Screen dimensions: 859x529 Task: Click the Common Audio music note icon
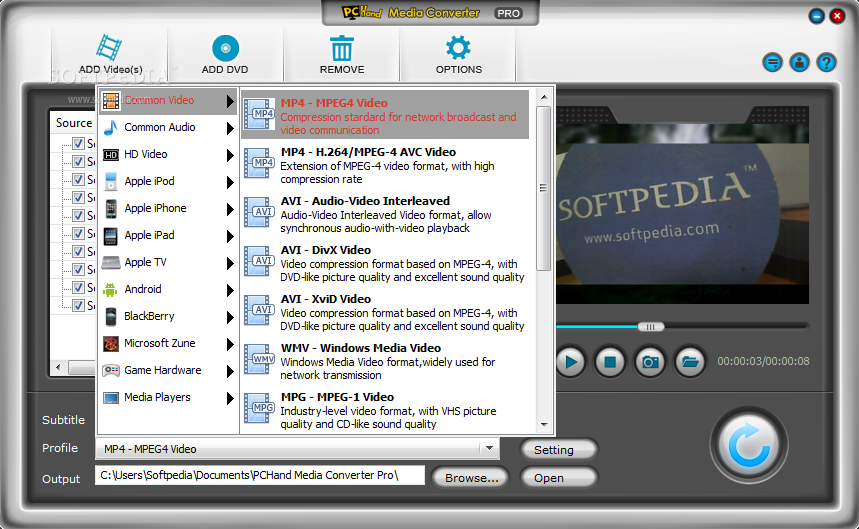pyautogui.click(x=111, y=128)
